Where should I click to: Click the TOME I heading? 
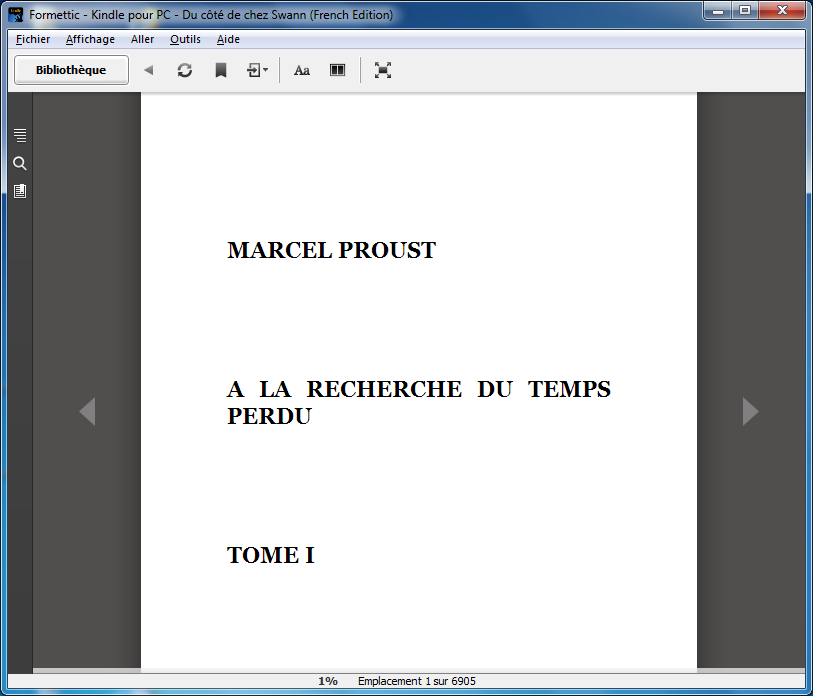271,555
